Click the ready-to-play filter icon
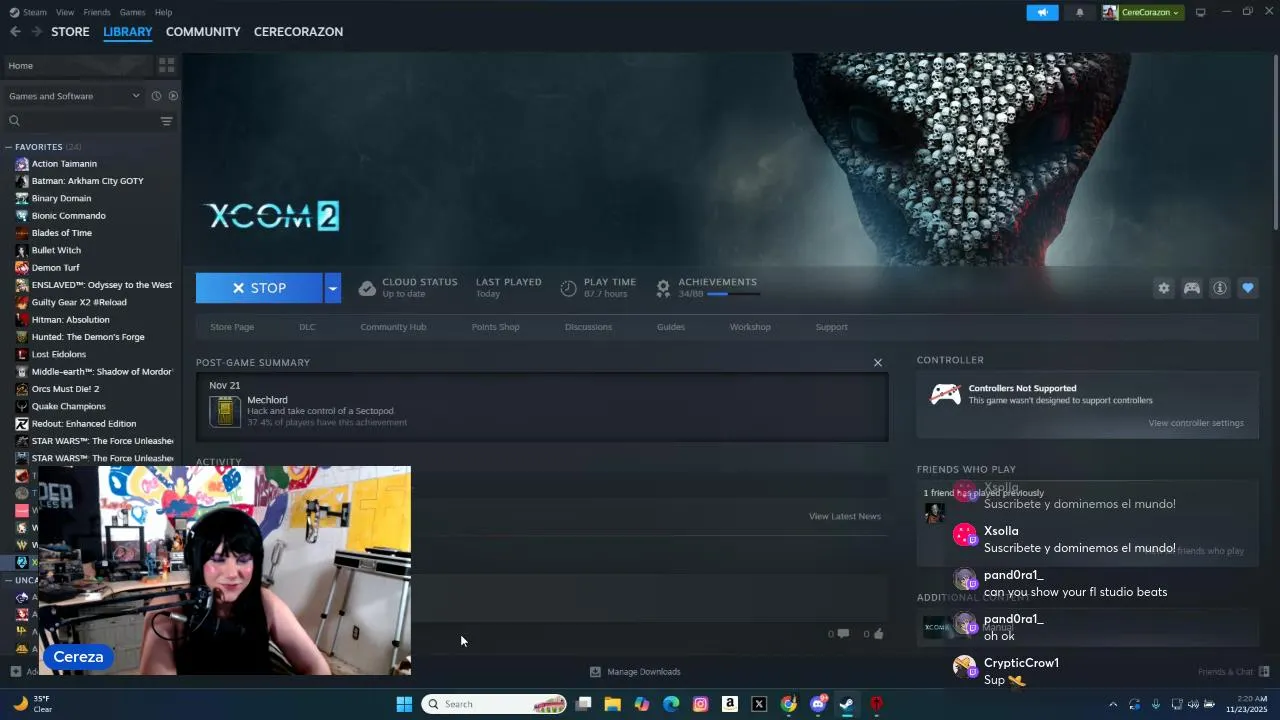1280x720 pixels. [x=173, y=96]
